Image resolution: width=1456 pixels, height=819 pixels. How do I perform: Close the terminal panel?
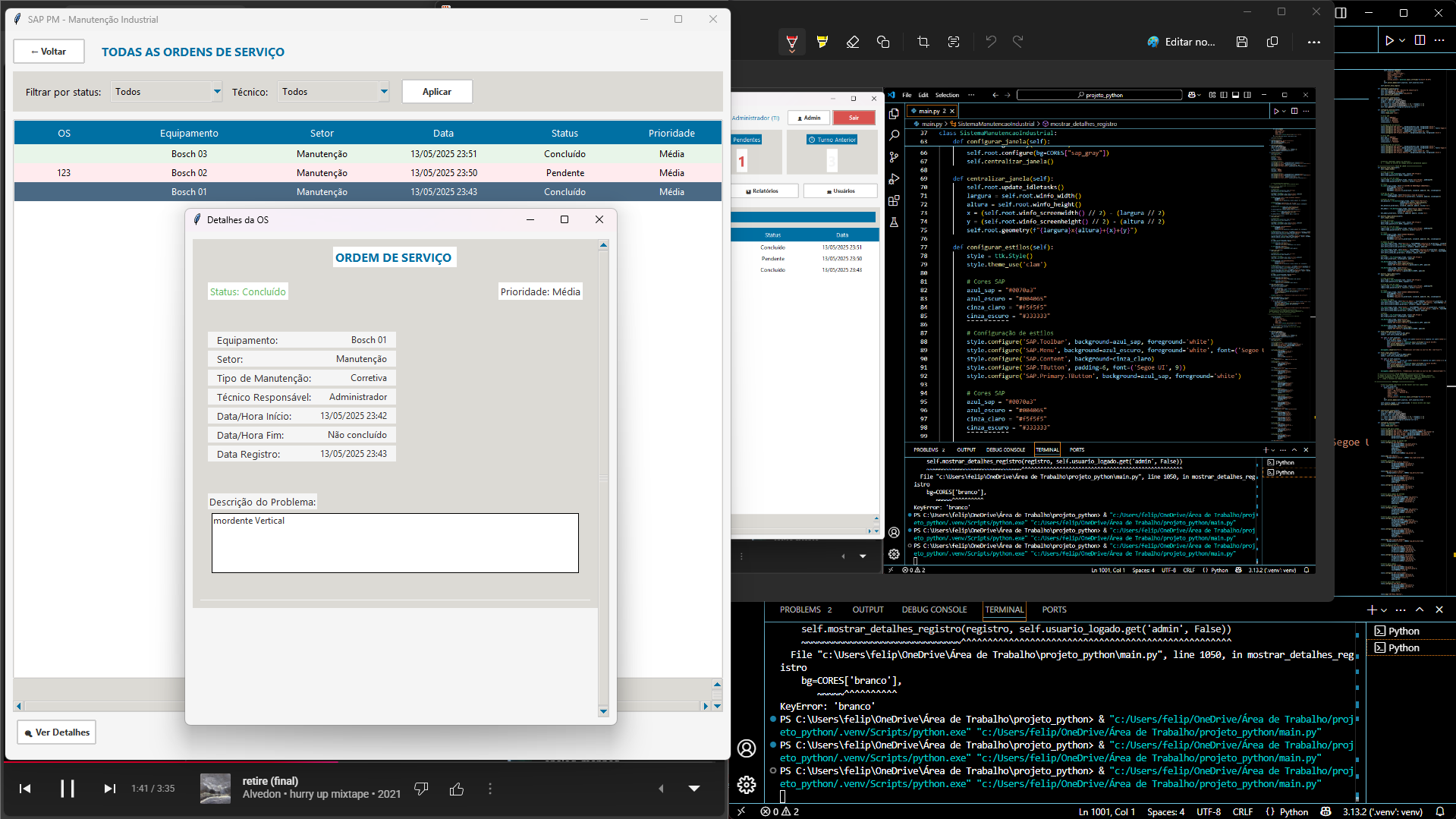pyautogui.click(x=1439, y=610)
